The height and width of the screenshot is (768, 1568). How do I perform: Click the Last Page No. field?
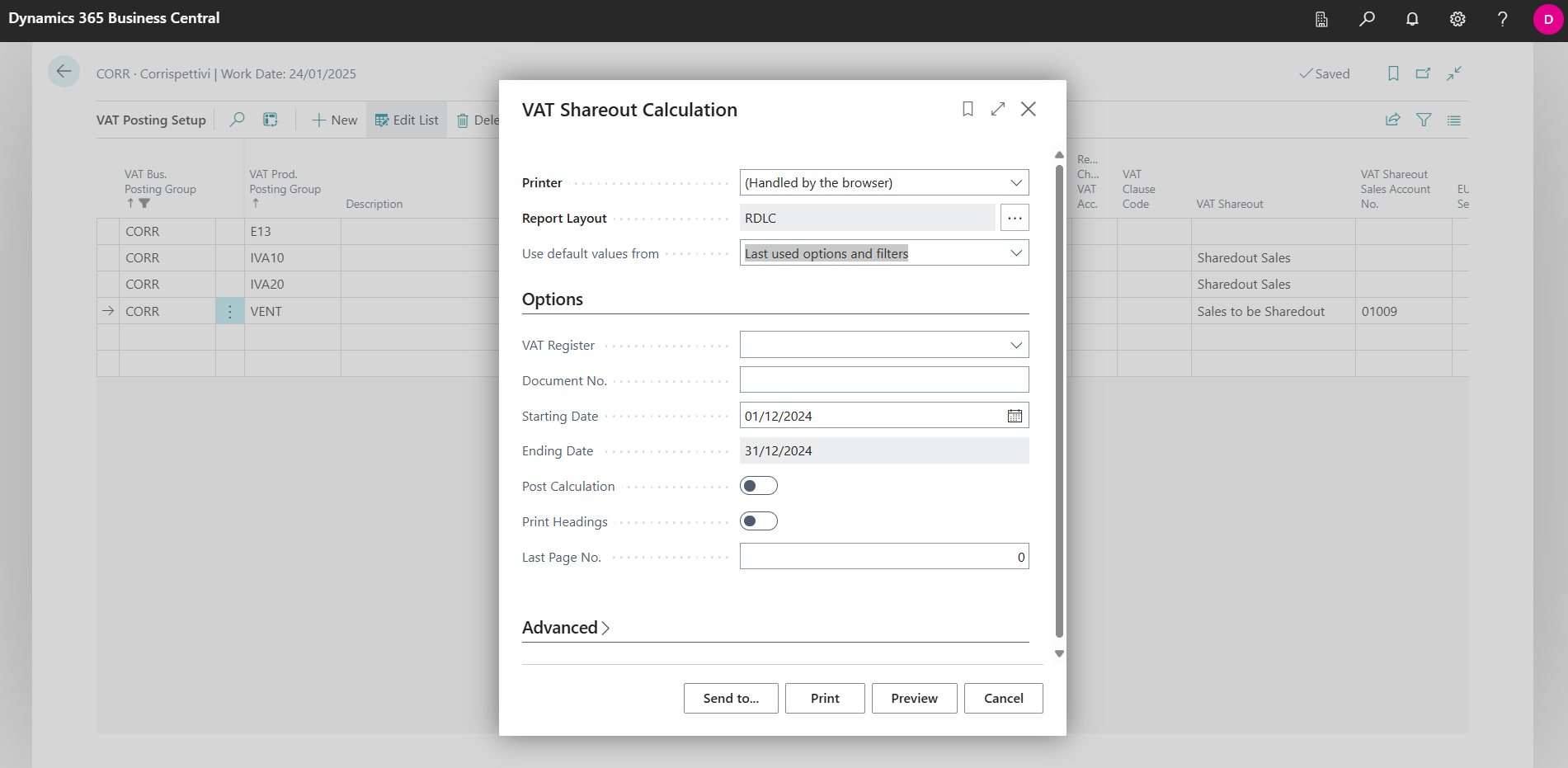(x=884, y=557)
